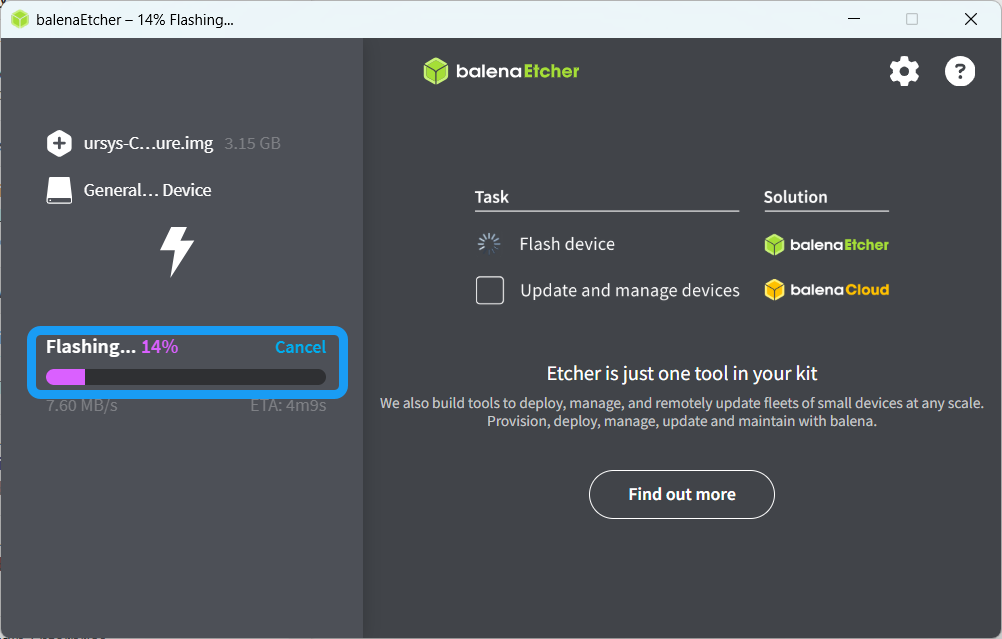Click the 14% flashing percentage text
Image resolution: width=1002 pixels, height=639 pixels.
click(x=159, y=347)
